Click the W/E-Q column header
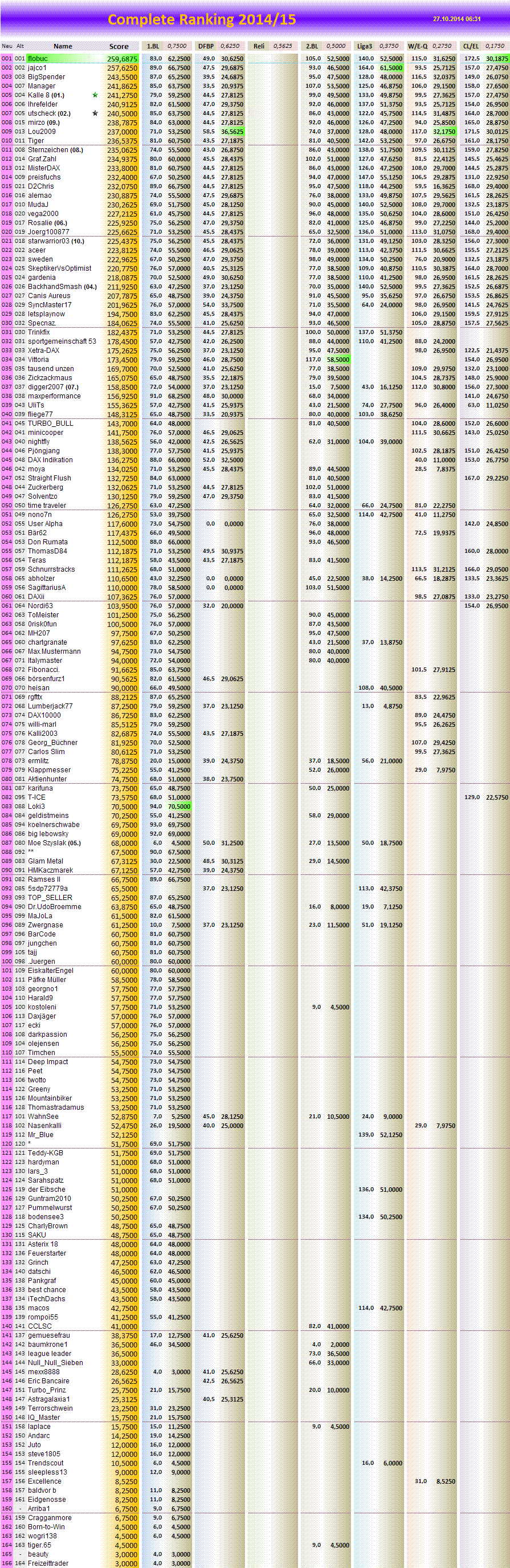The width and height of the screenshot is (510, 1568). tap(418, 46)
